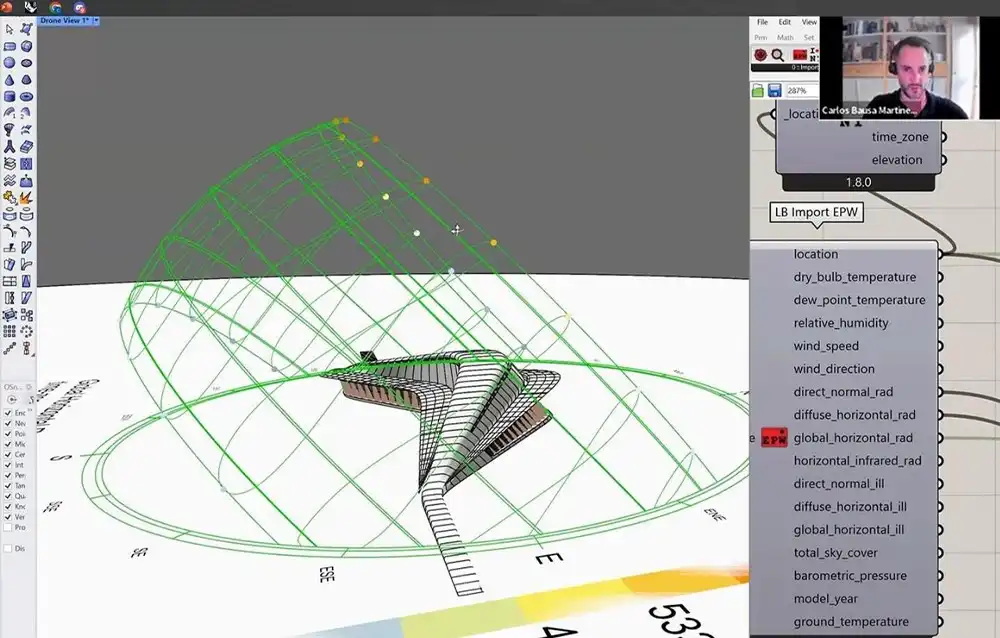This screenshot has height=638, width=1000.
Task: Click the wind_speed output
Action: pyautogui.click(x=826, y=346)
